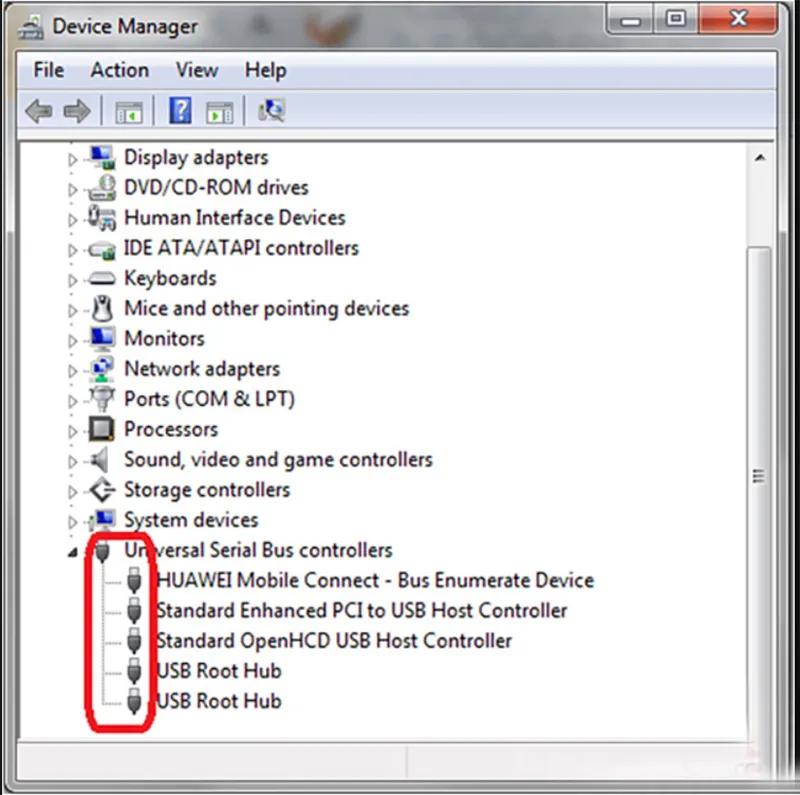Open the File menu
The height and width of the screenshot is (795, 800).
48,70
